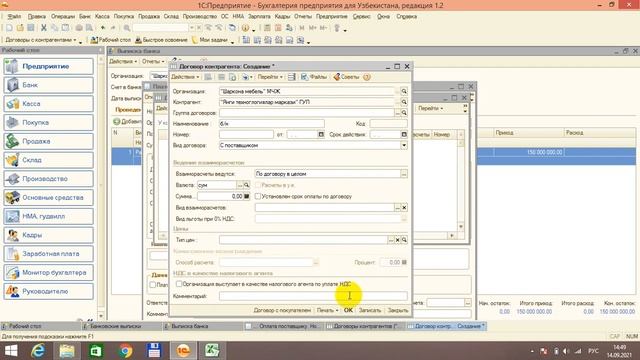This screenshot has height=360, width=640.
Task: Click the Советы icon in contract dialog
Action: coord(346,77)
